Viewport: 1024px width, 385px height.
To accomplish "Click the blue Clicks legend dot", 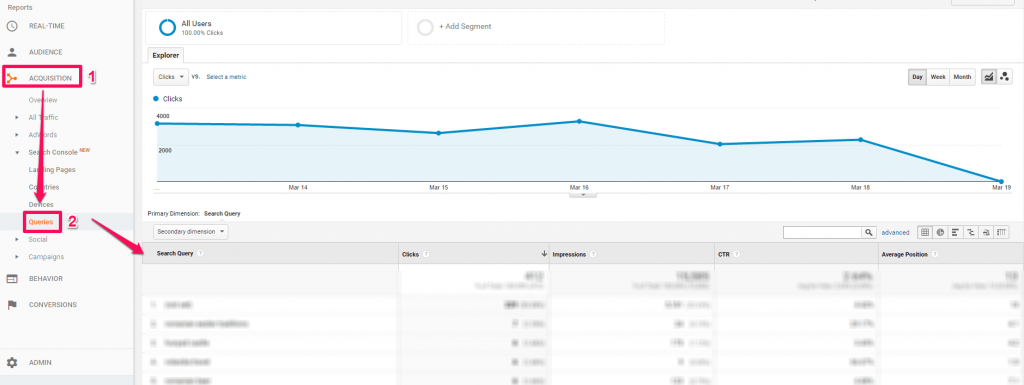I will click(156, 99).
